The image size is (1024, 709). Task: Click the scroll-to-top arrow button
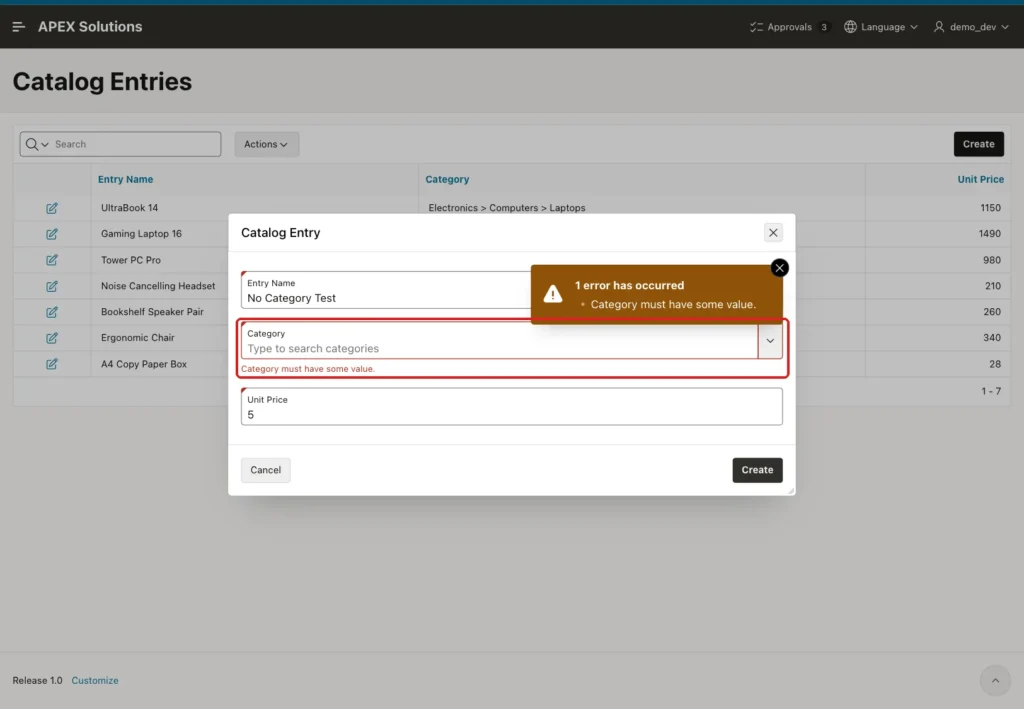coord(995,680)
